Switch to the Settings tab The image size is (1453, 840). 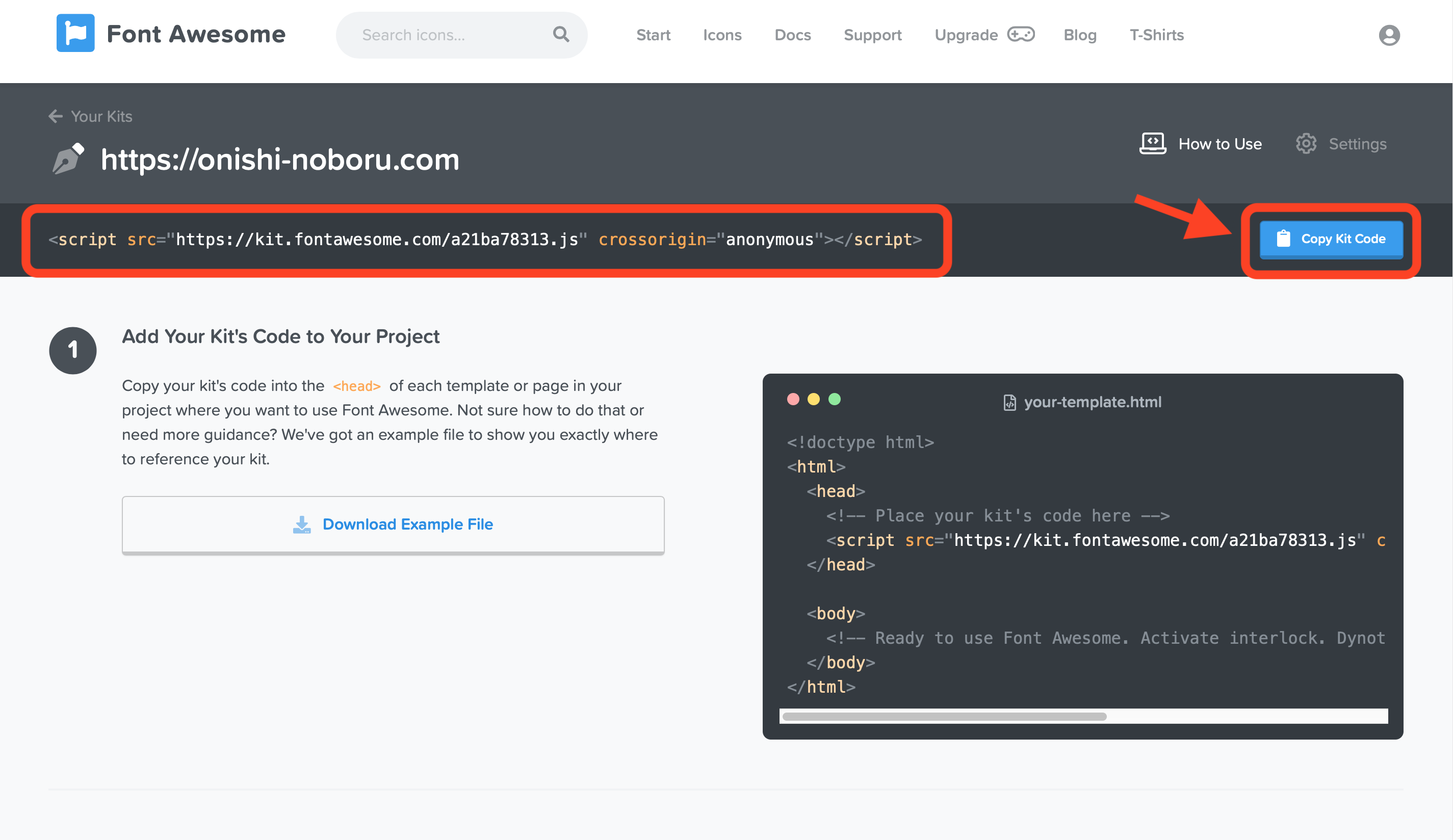click(1358, 144)
